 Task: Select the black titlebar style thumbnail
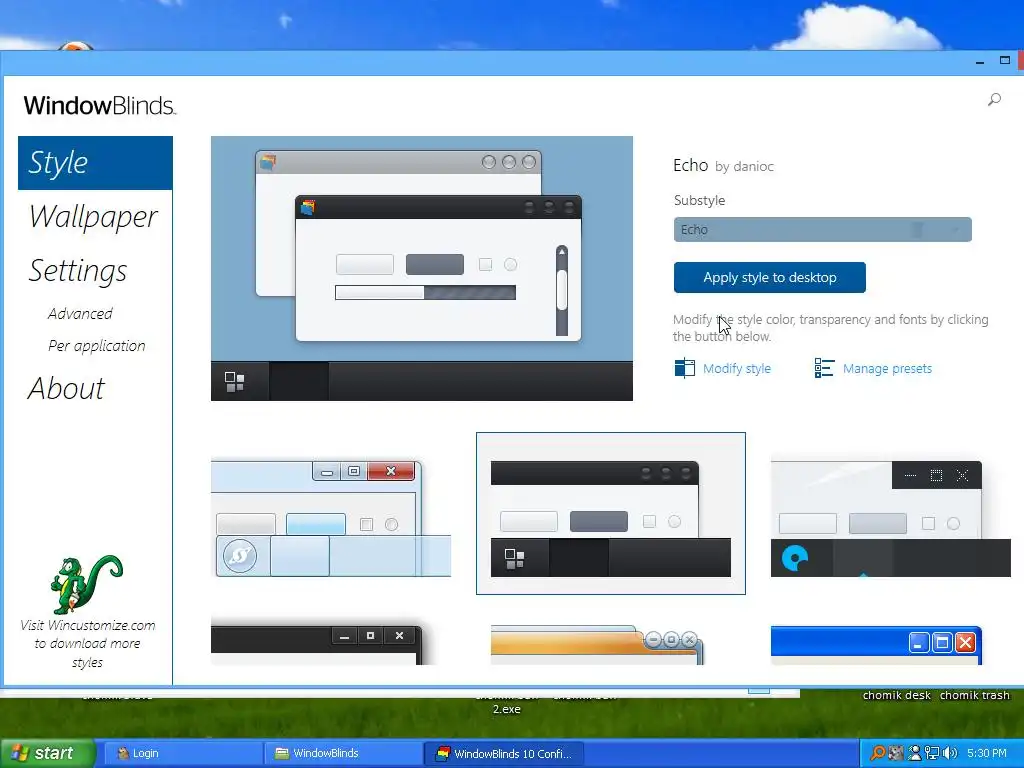pos(317,643)
